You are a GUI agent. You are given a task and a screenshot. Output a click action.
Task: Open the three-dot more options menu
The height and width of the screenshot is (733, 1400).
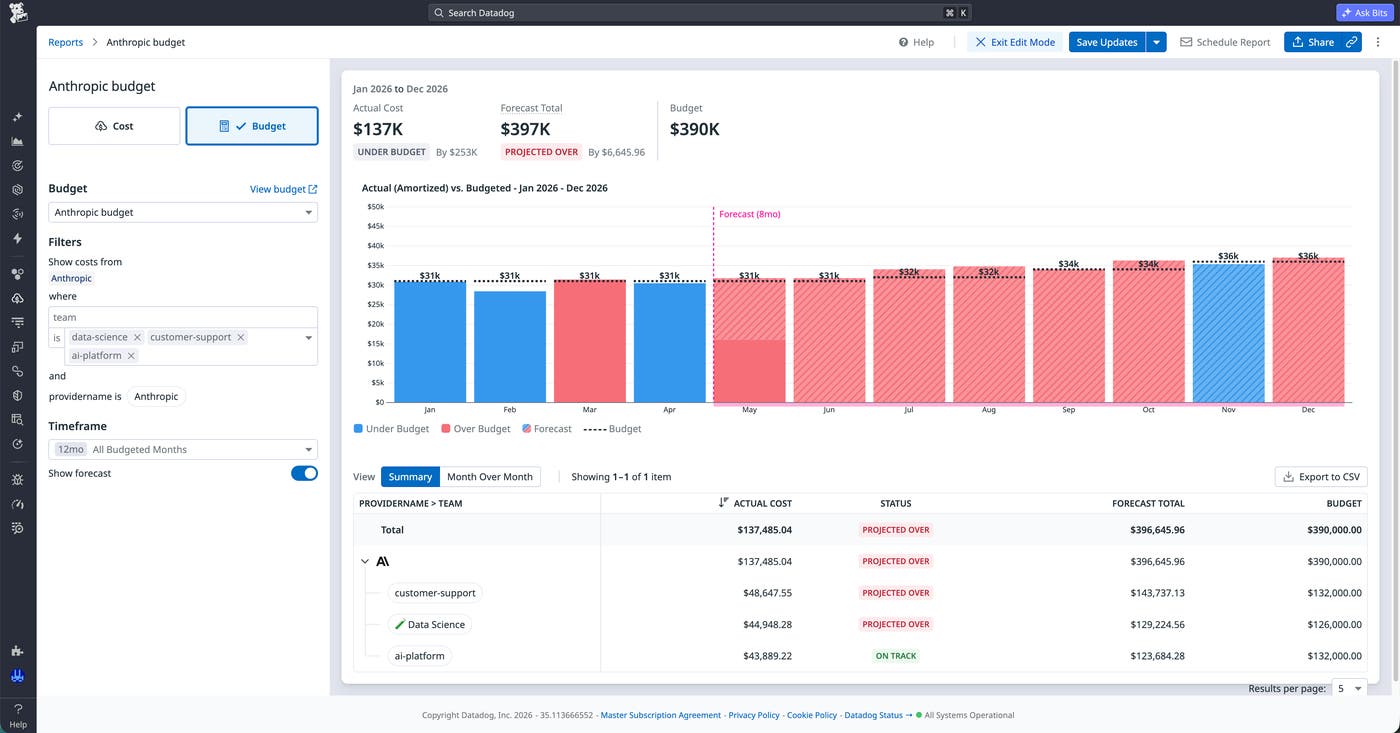click(1378, 42)
